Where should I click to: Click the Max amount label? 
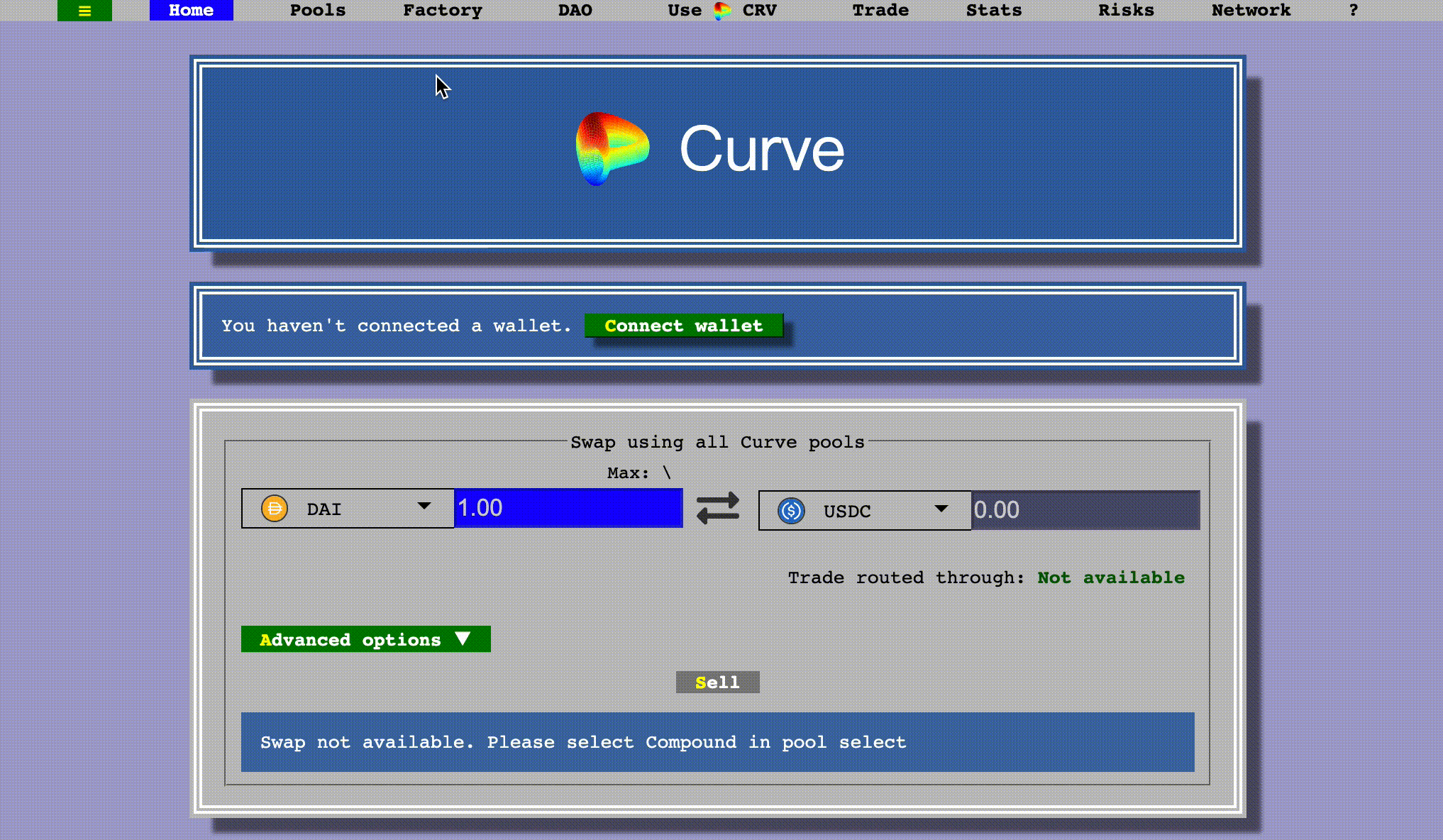(639, 473)
